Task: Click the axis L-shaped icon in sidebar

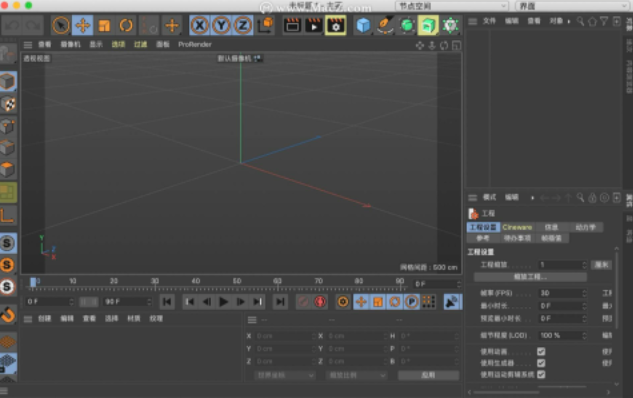Action: click(x=8, y=215)
